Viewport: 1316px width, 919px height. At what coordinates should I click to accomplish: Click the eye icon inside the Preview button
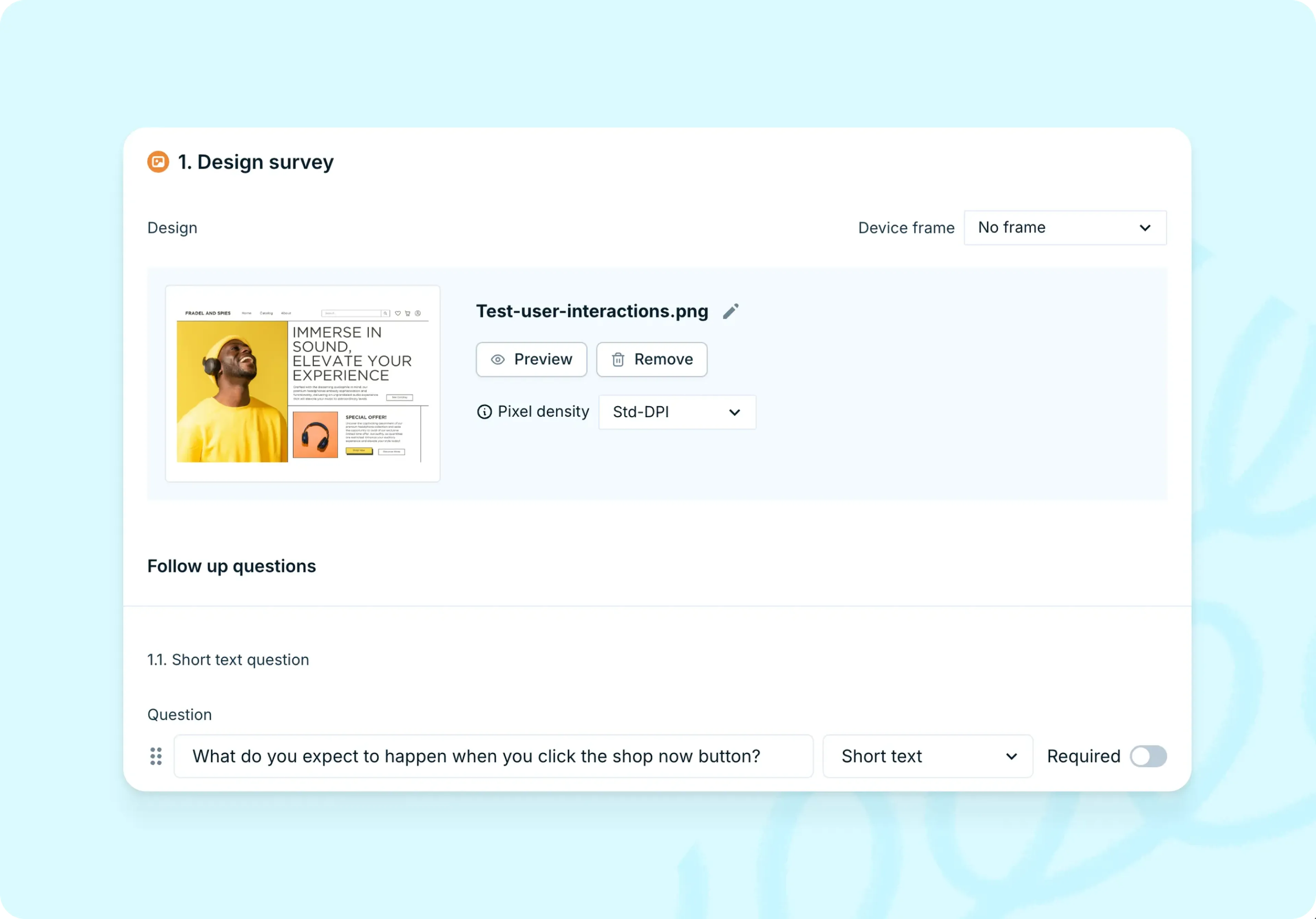pos(498,359)
